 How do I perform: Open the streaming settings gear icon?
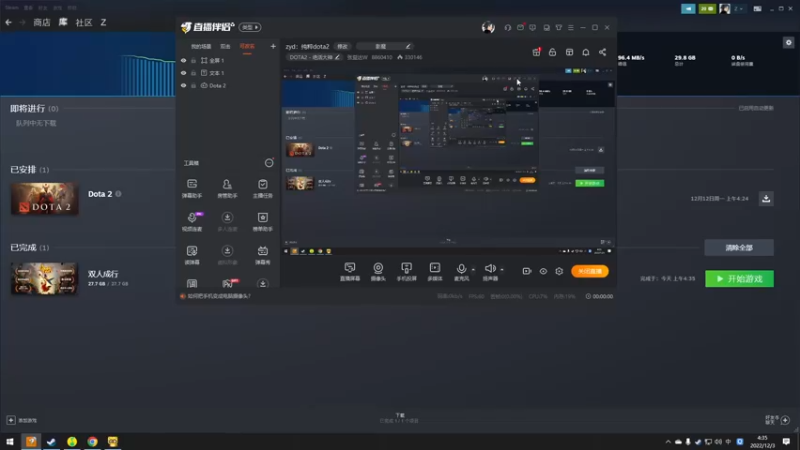(x=559, y=271)
